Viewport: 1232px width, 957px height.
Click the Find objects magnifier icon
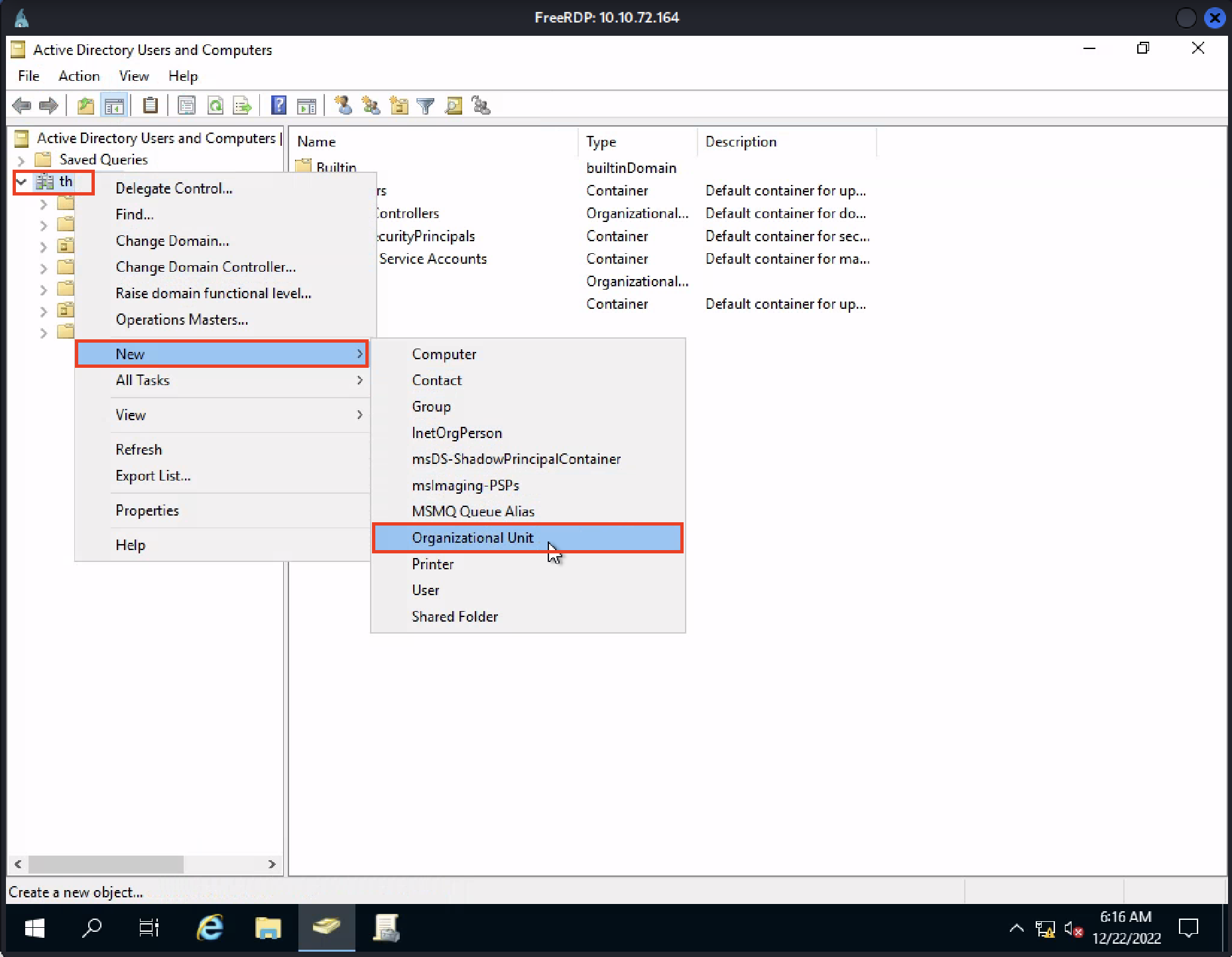point(454,105)
